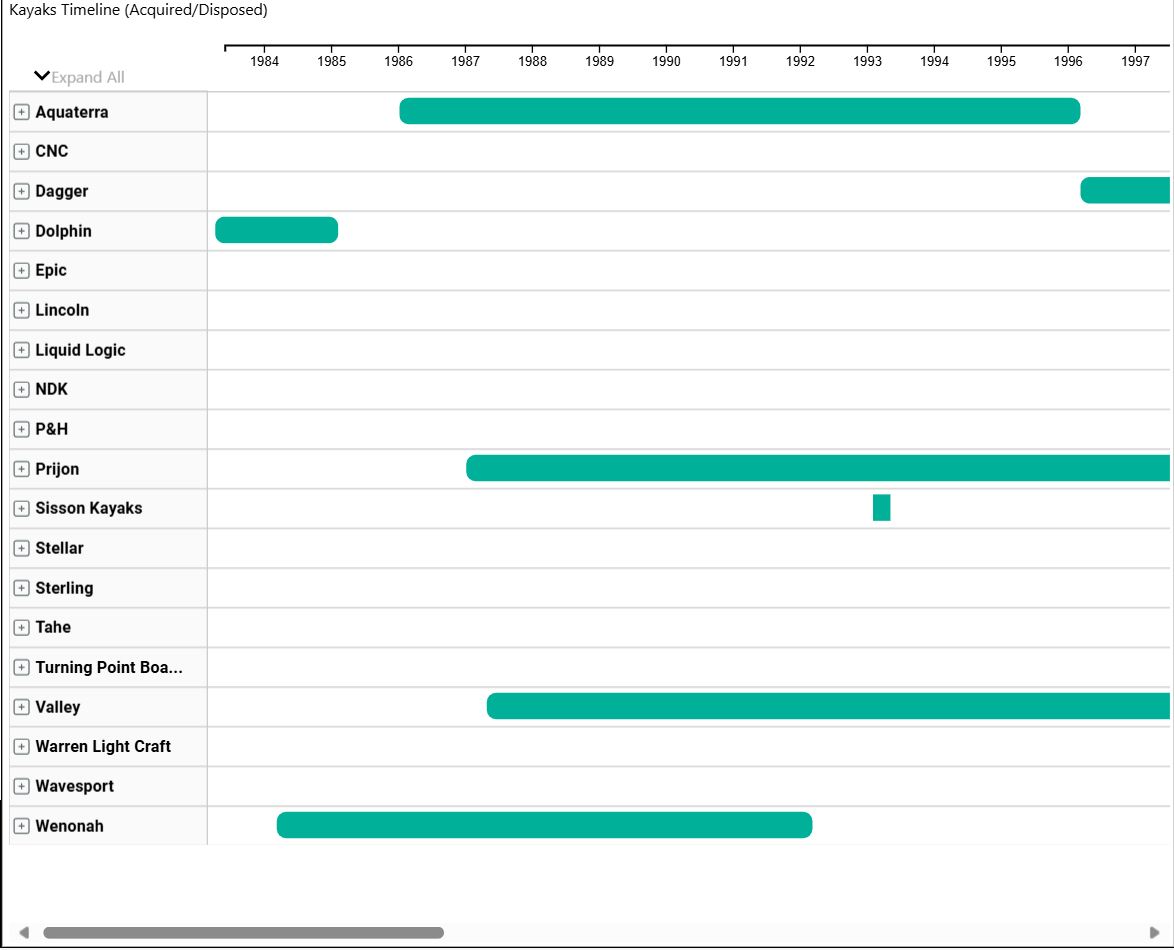Expand the Wavesport row

click(x=22, y=786)
